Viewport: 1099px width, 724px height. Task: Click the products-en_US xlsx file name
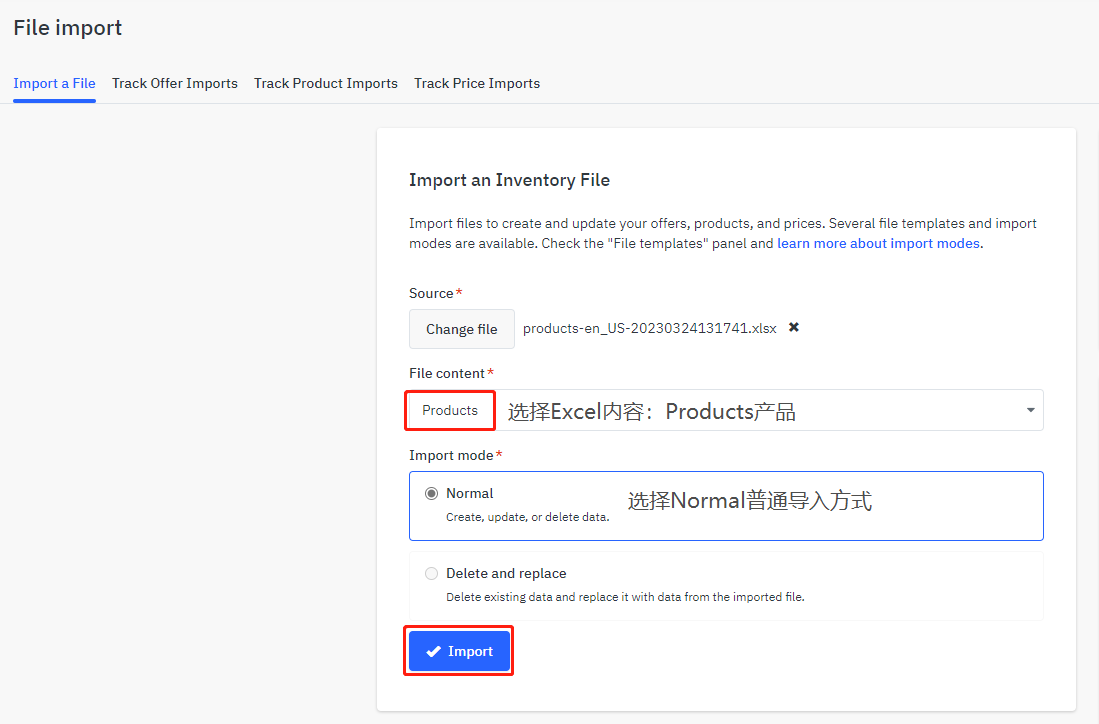tap(649, 328)
